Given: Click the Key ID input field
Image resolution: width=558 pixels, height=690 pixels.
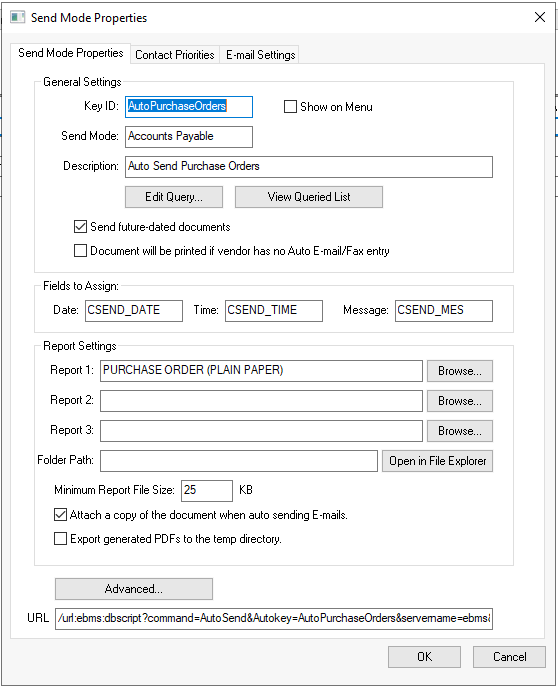Looking at the screenshot, I should (189, 107).
